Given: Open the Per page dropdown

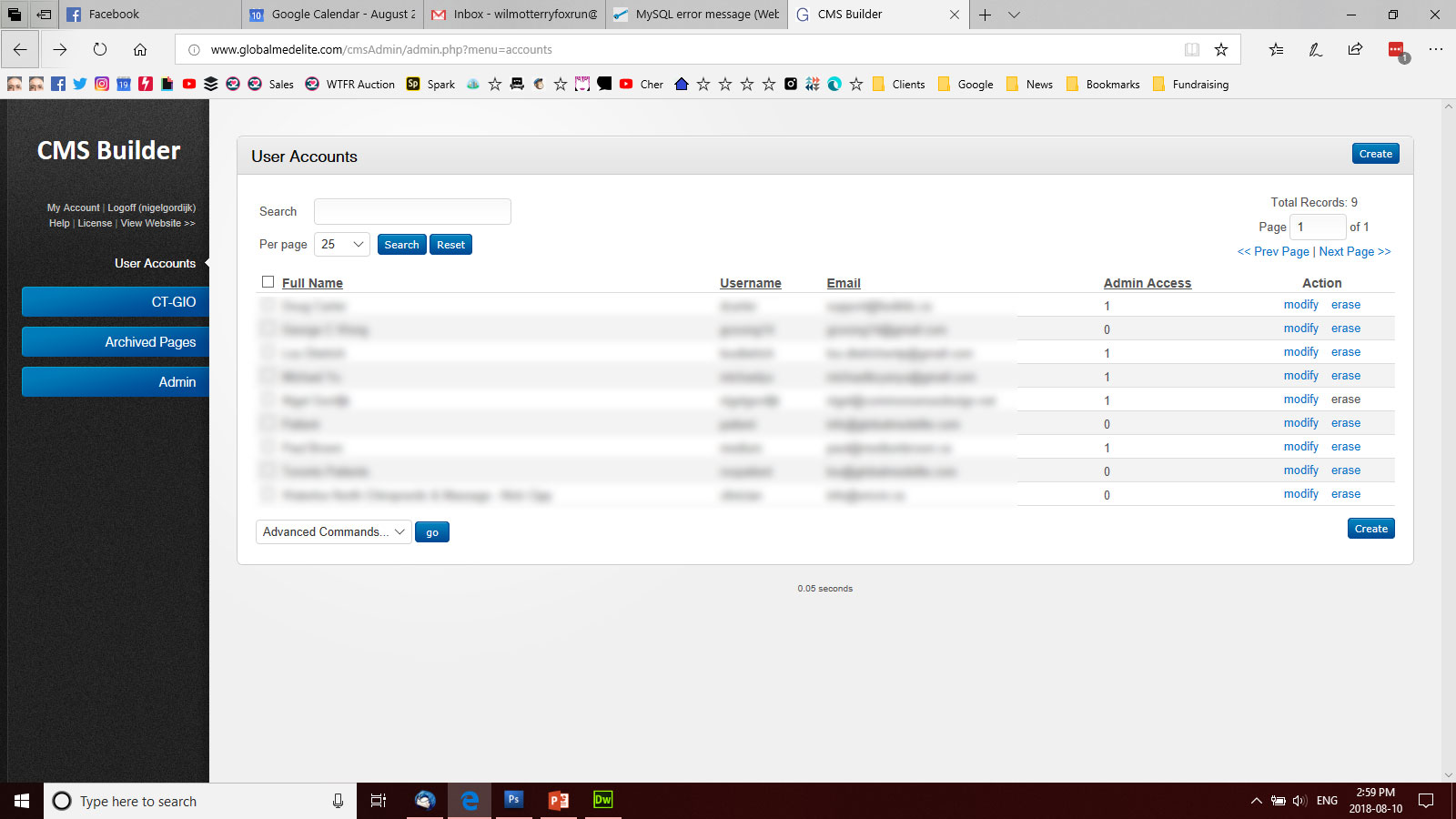Looking at the screenshot, I should 342,244.
